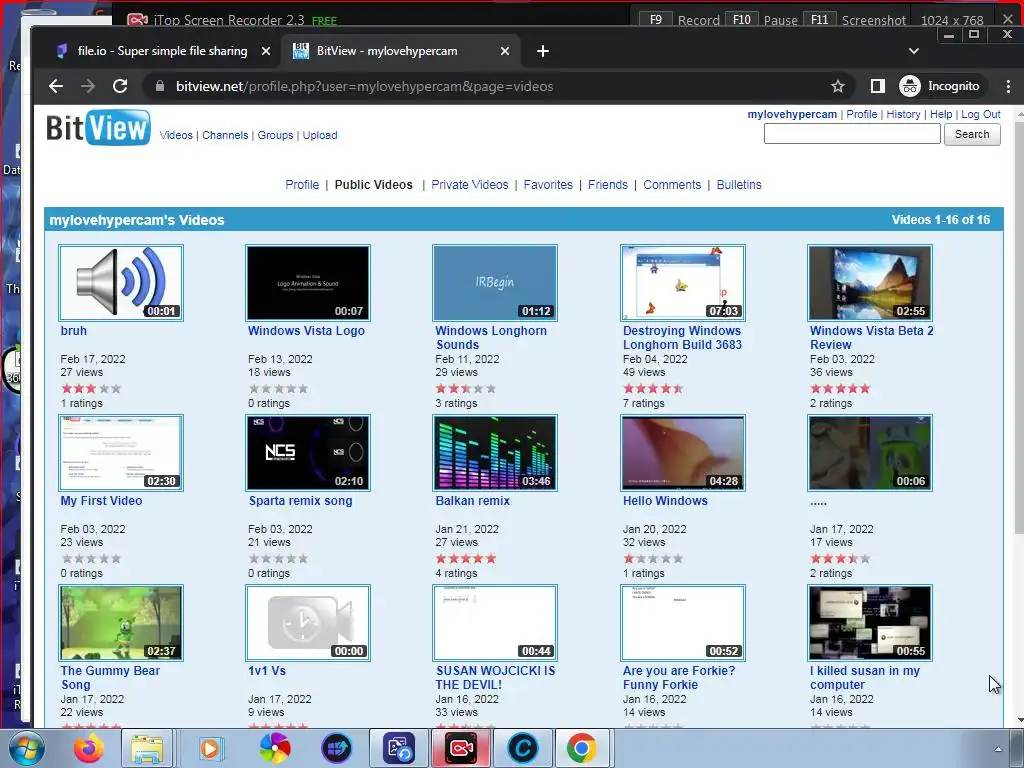Close the BitView tab
This screenshot has height=768, width=1024.
tap(505, 51)
